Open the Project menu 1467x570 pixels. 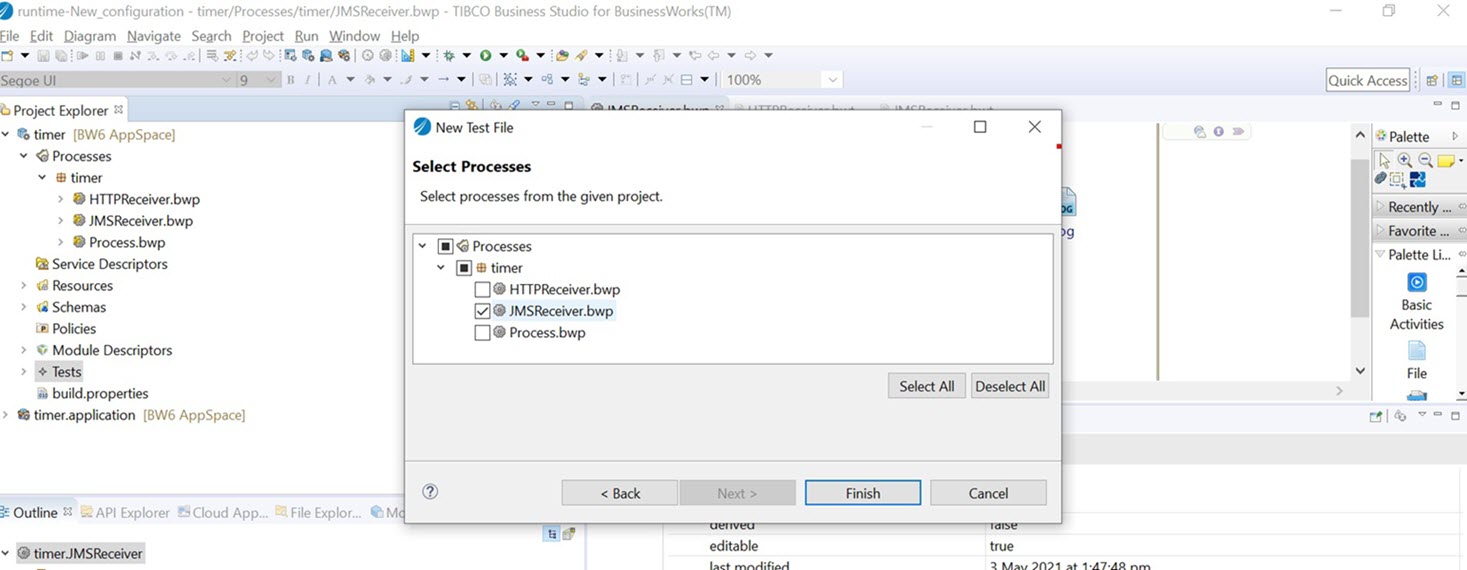(263, 36)
